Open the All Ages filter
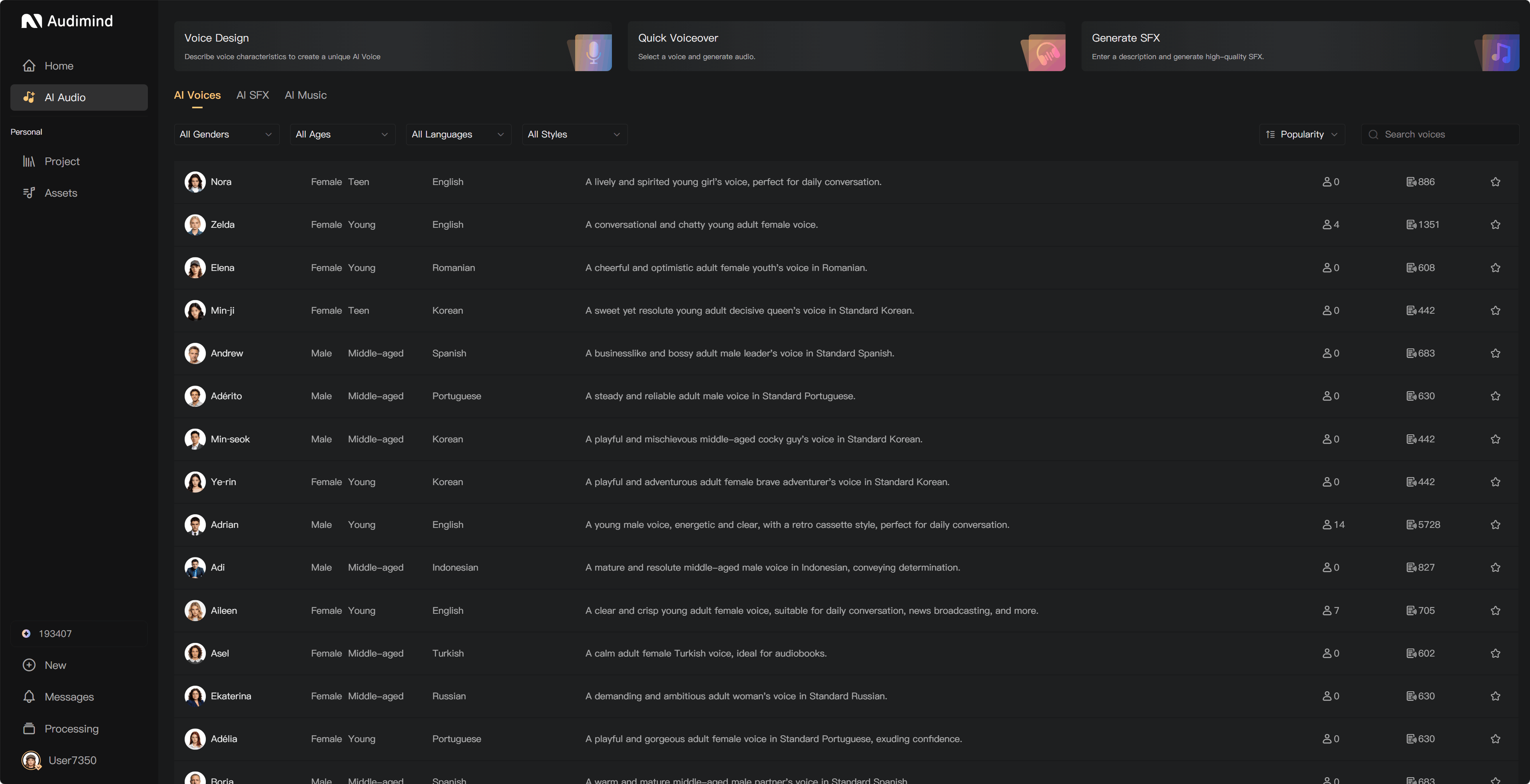The image size is (1530, 784). [343, 134]
